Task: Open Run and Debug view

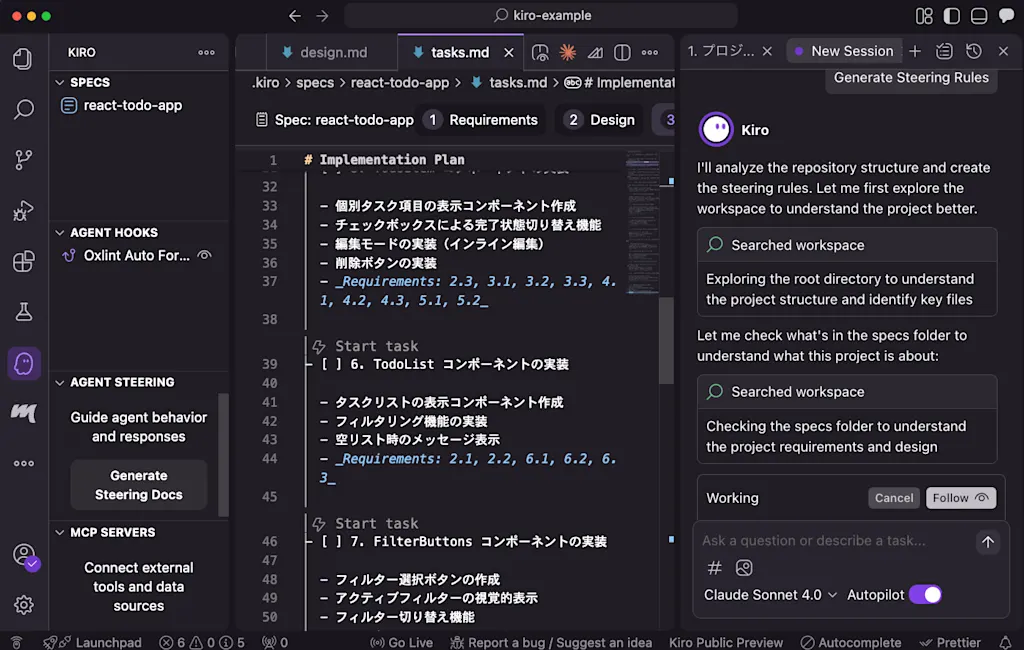Action: click(24, 210)
